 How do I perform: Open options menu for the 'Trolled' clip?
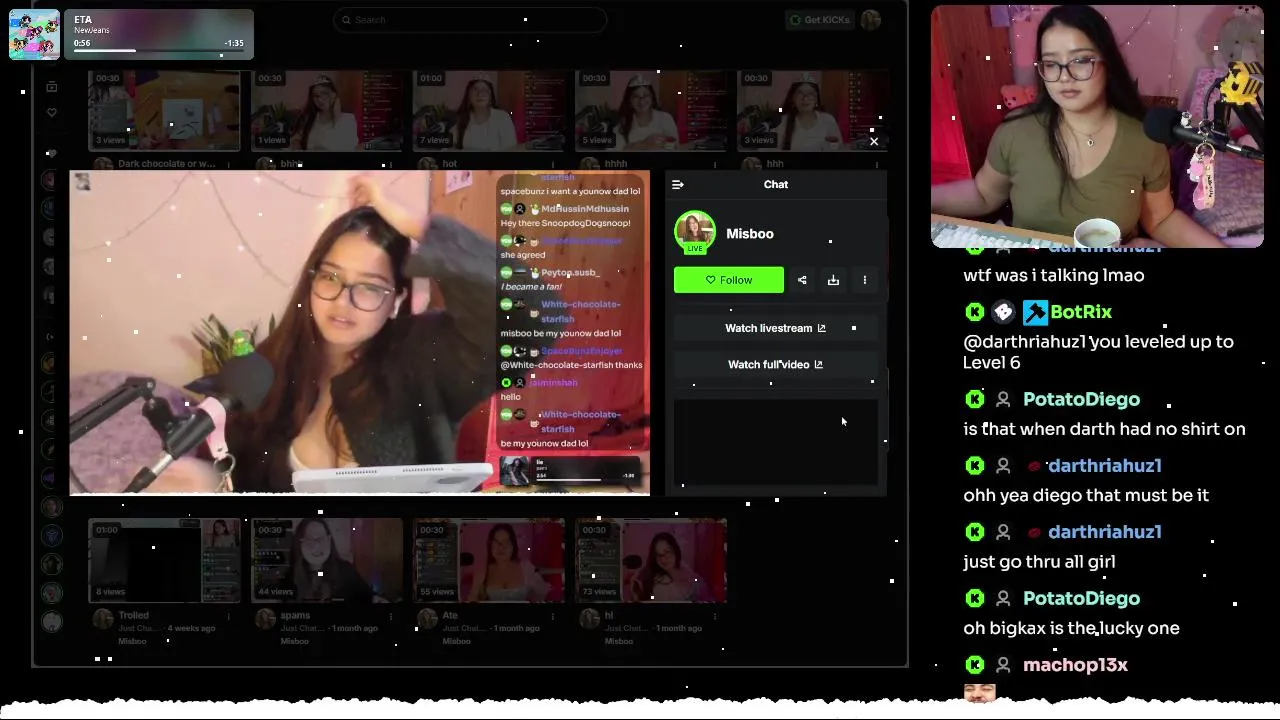click(229, 616)
